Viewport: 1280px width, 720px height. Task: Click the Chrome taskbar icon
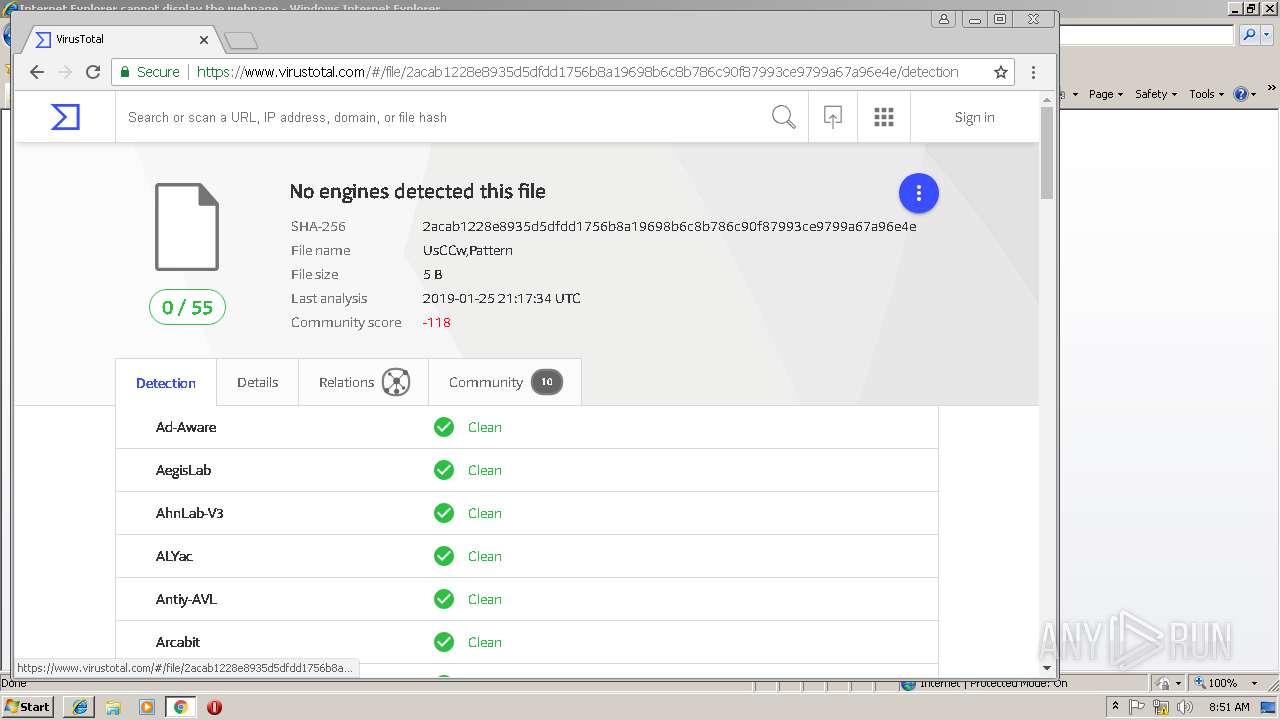[180, 707]
